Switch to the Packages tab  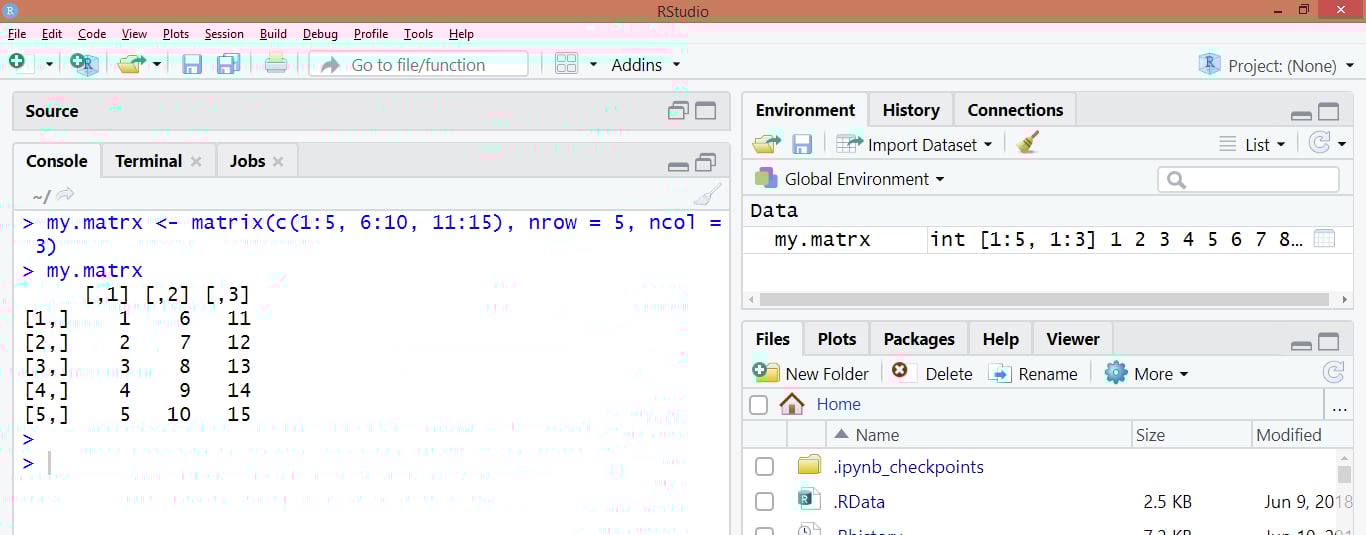pyautogui.click(x=919, y=339)
